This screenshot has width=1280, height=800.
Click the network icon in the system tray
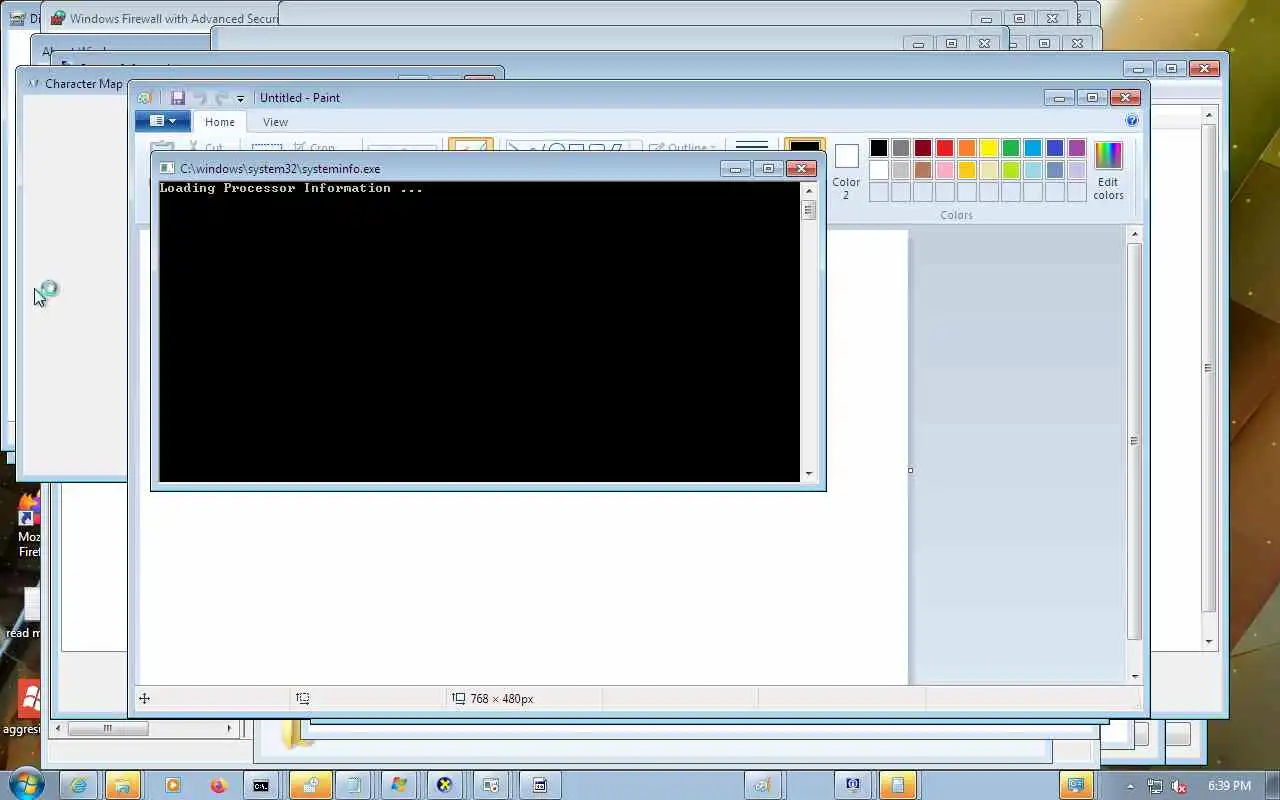[x=1155, y=786]
